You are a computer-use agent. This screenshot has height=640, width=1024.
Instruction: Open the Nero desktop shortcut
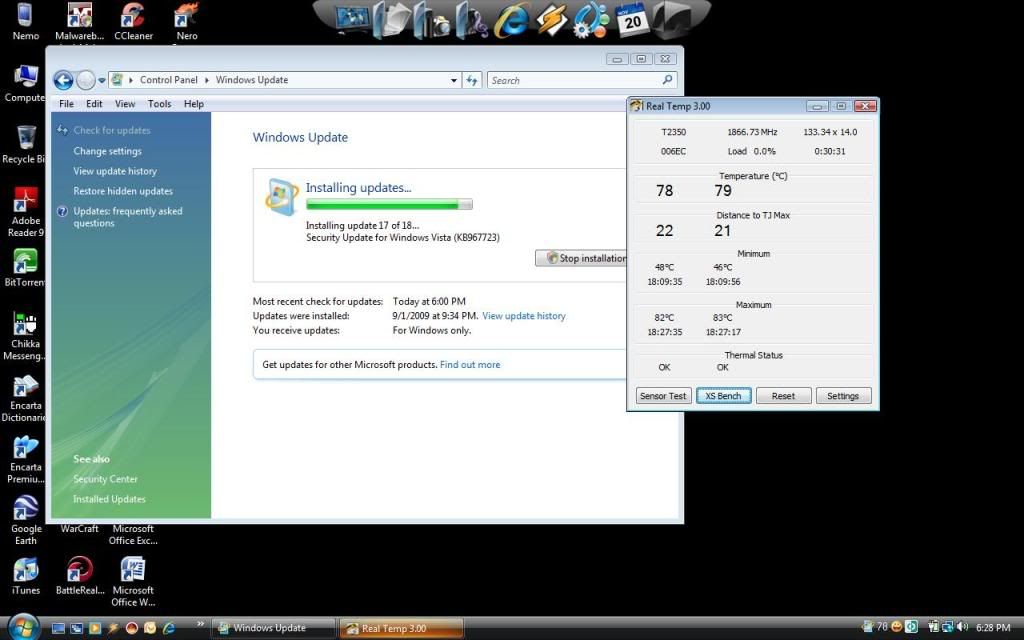(x=186, y=22)
